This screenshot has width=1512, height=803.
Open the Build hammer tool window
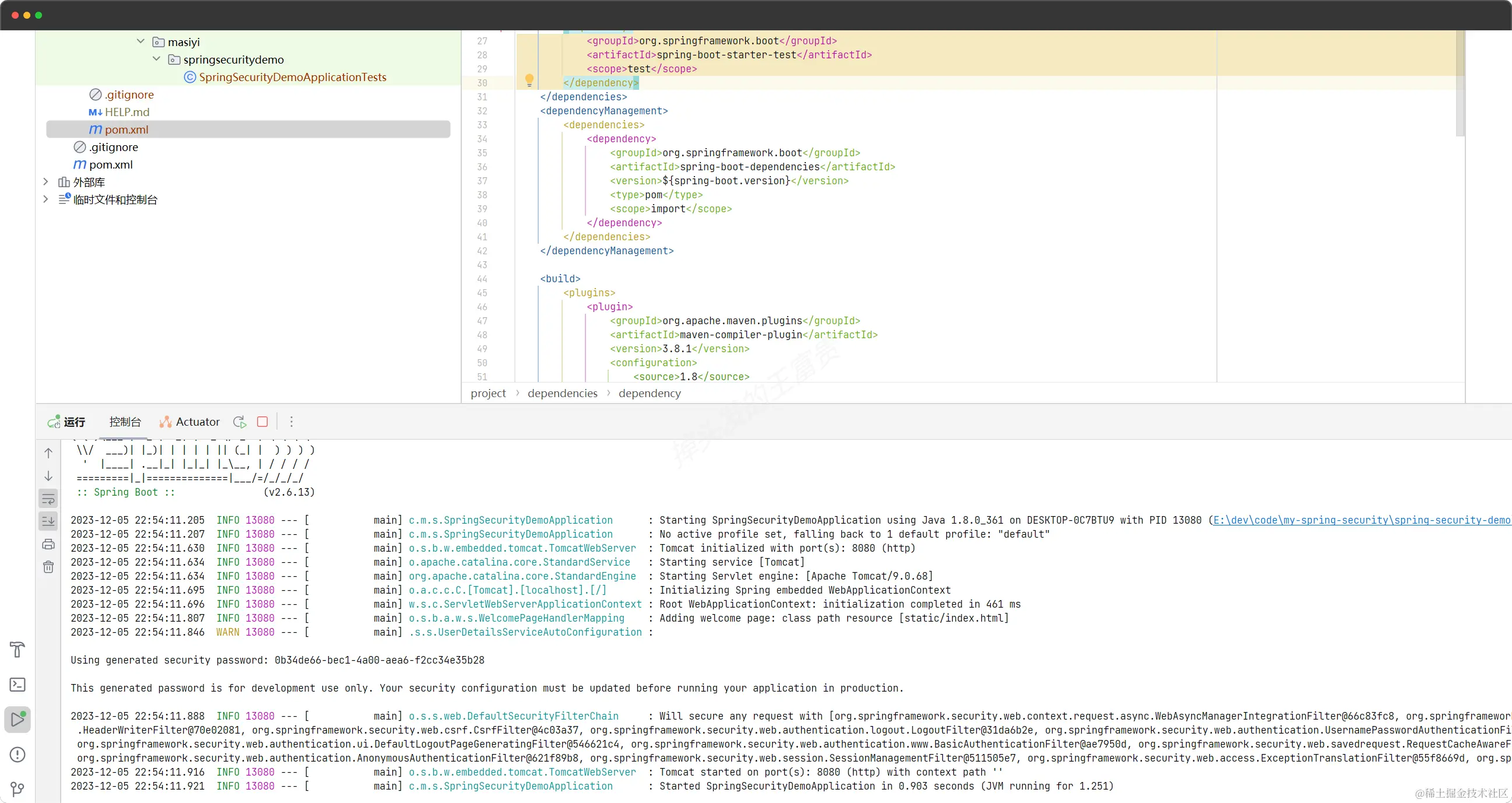click(x=17, y=649)
